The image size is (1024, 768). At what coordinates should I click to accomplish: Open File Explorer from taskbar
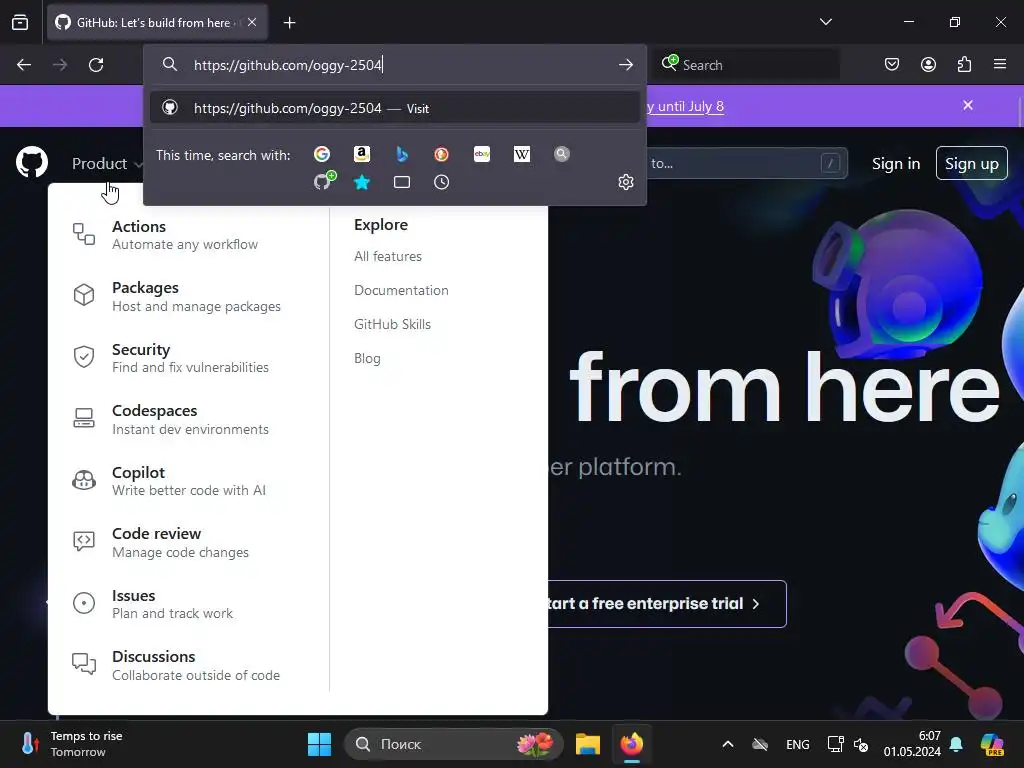pos(588,744)
